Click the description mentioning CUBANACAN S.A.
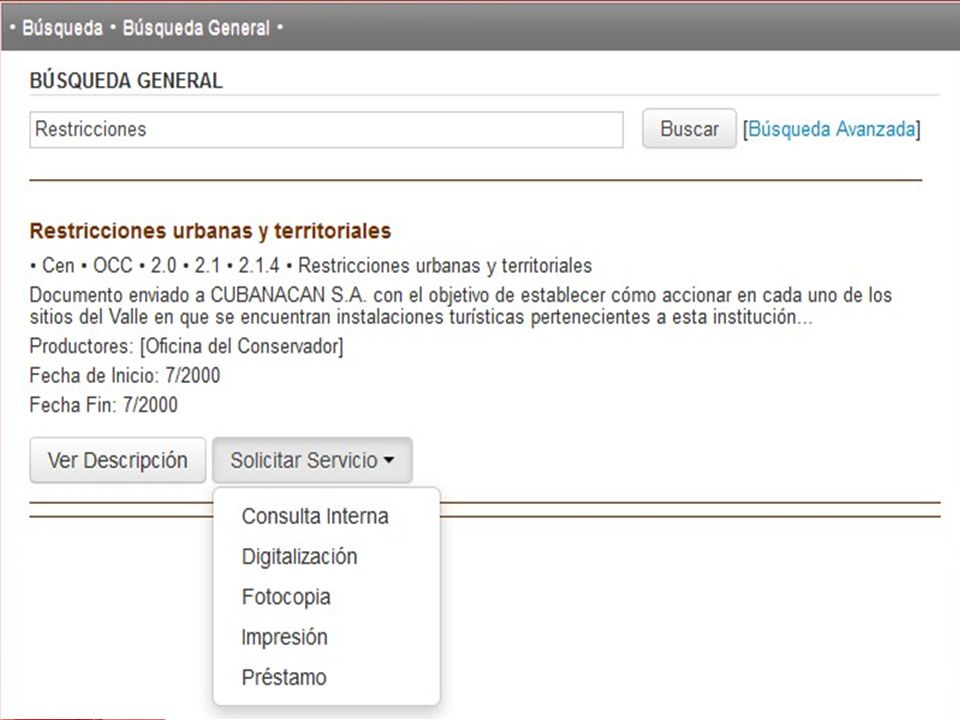 coord(460,306)
